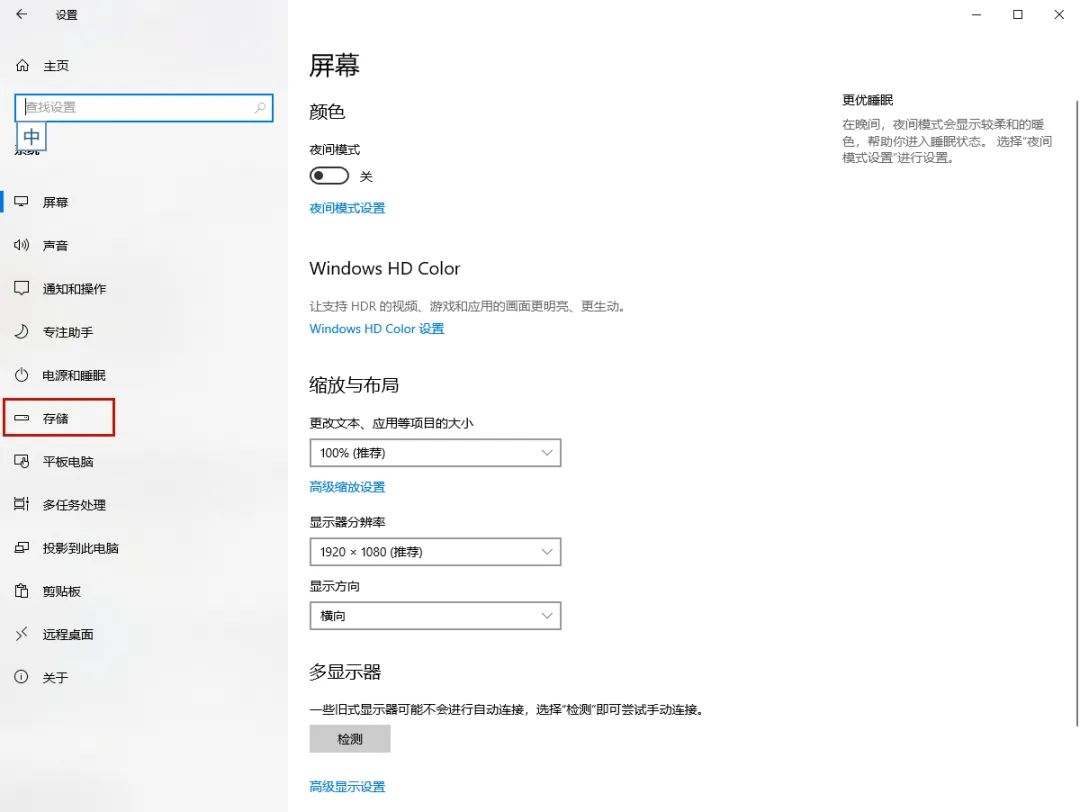Open the 存储 (Storage) settings page
Screen dimensions: 1080x812
tap(55, 418)
